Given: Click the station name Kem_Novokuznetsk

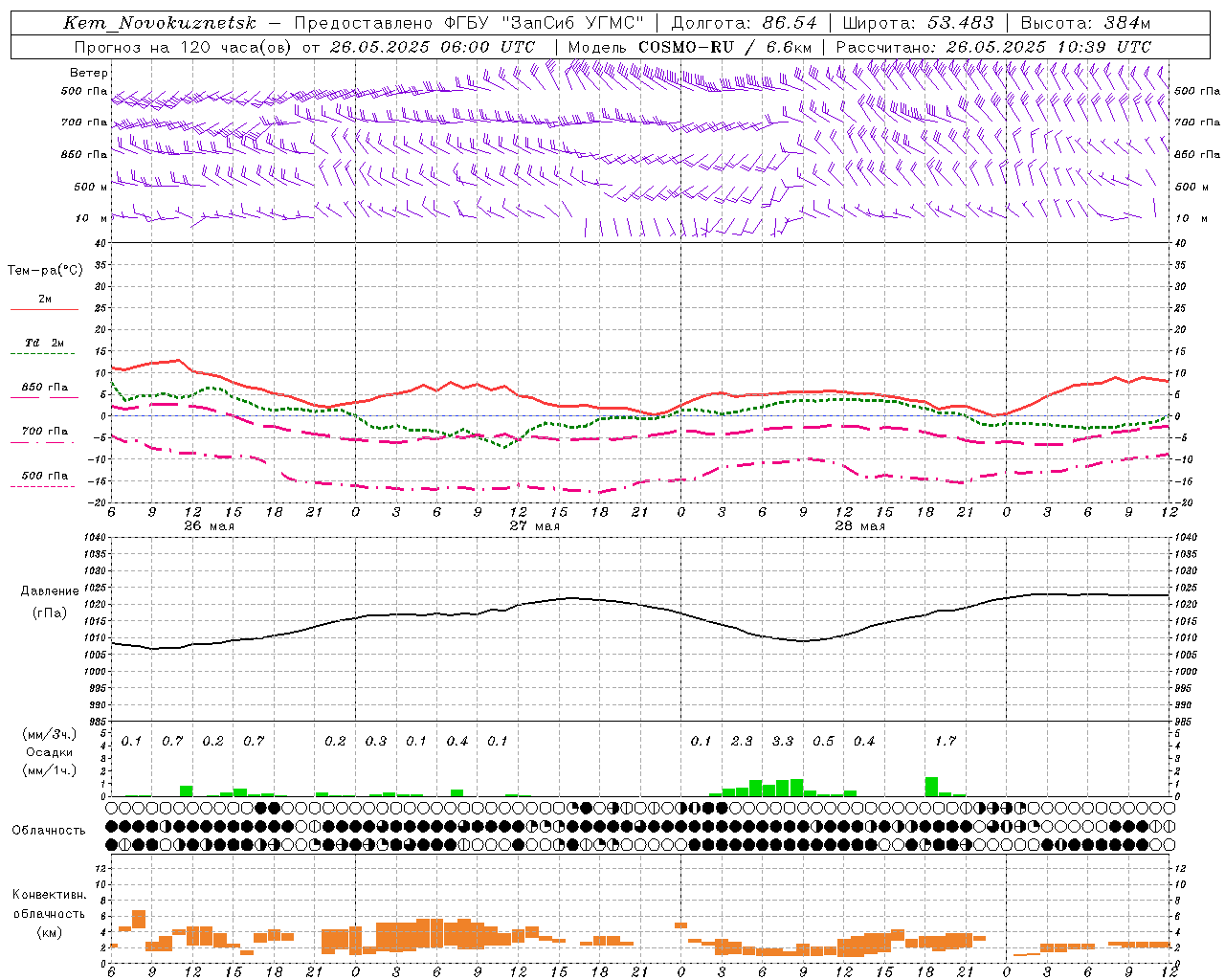Looking at the screenshot, I should pos(160,23).
